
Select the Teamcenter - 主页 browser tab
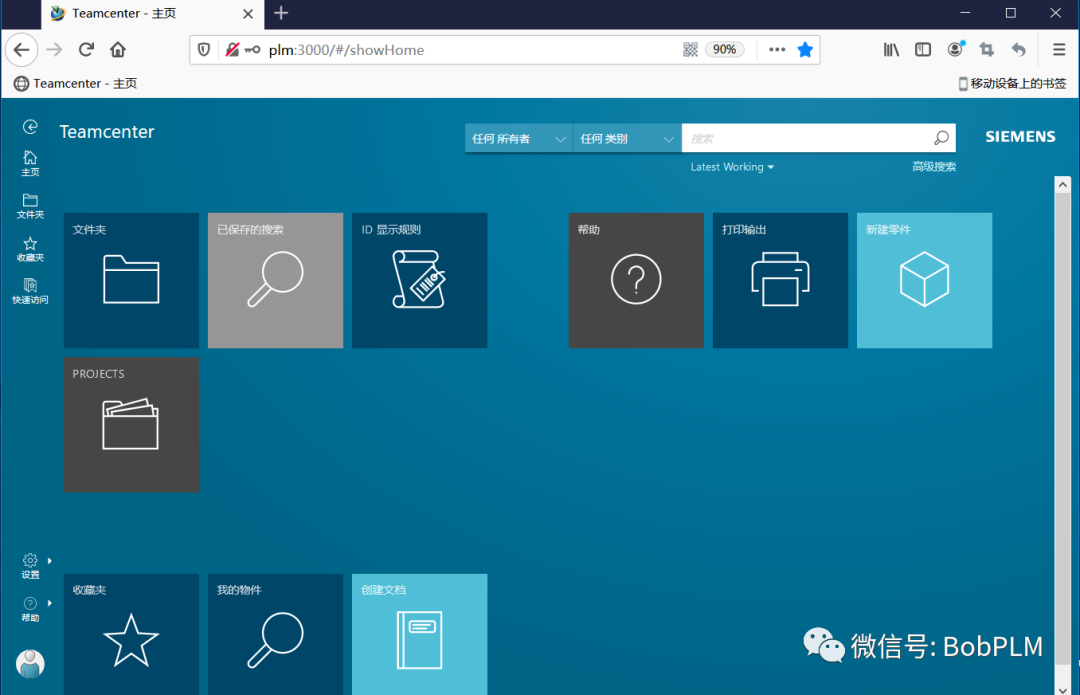coord(153,14)
